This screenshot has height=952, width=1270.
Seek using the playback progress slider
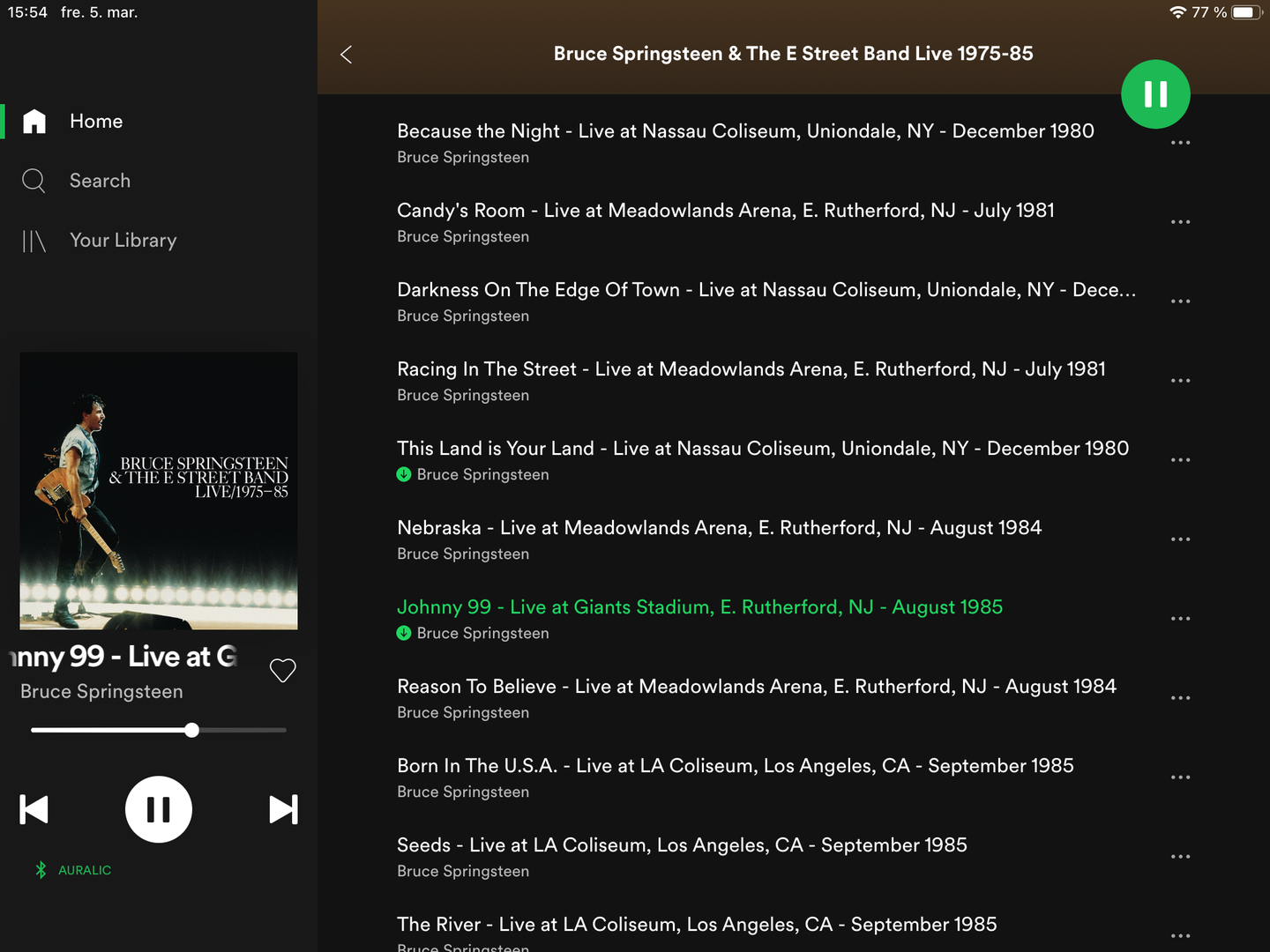pyautogui.click(x=159, y=730)
